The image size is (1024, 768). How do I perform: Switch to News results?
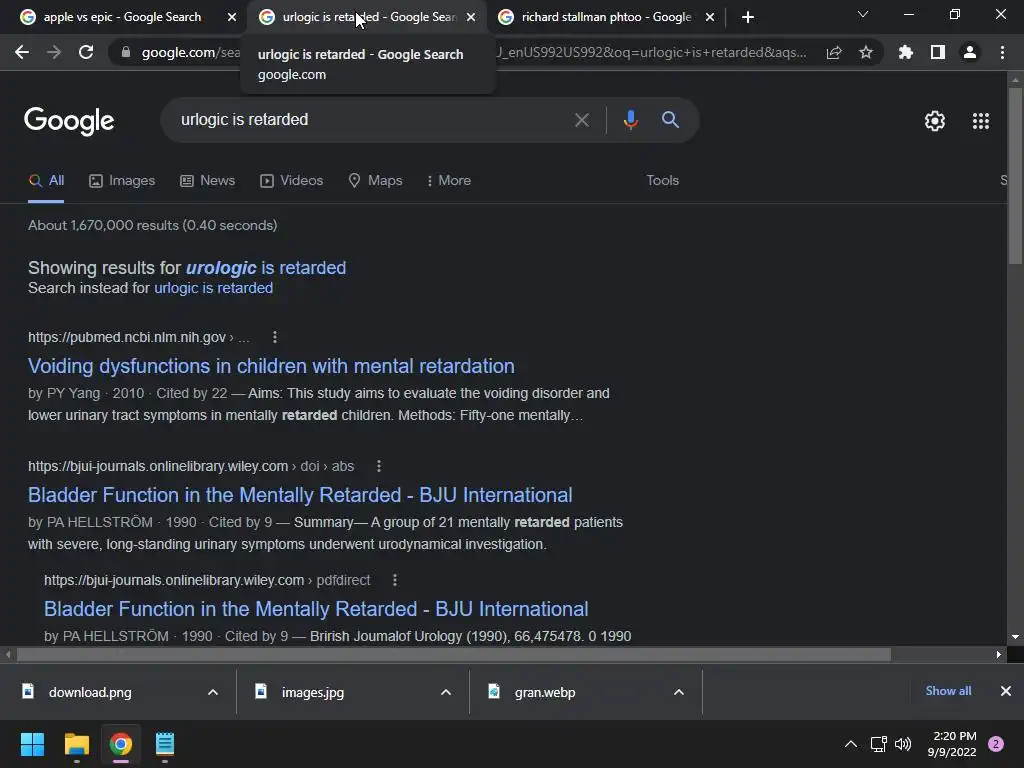208,181
